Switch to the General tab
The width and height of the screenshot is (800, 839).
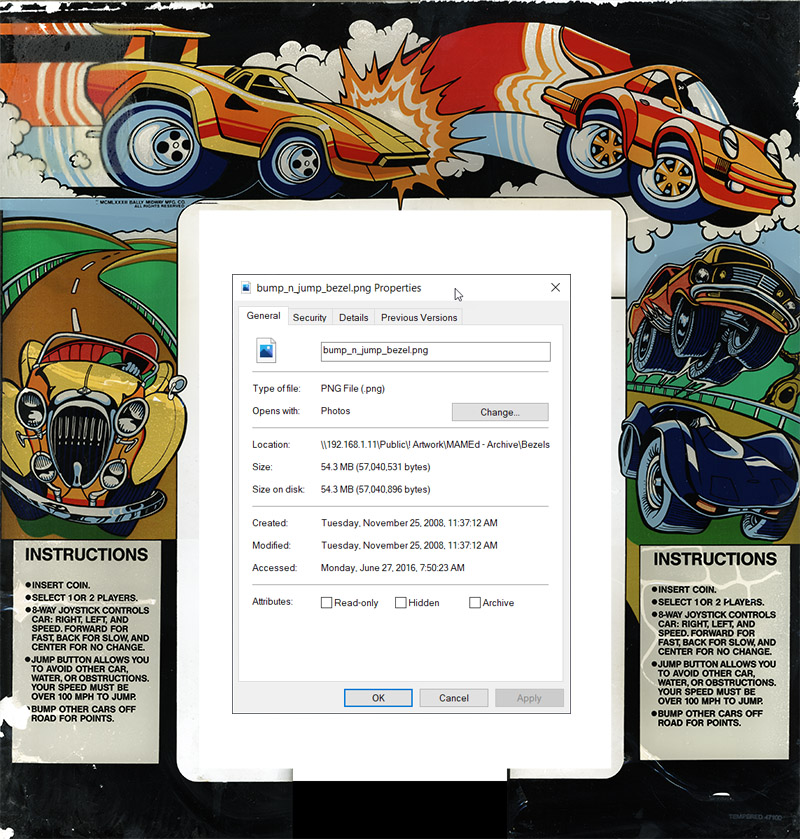(x=263, y=316)
